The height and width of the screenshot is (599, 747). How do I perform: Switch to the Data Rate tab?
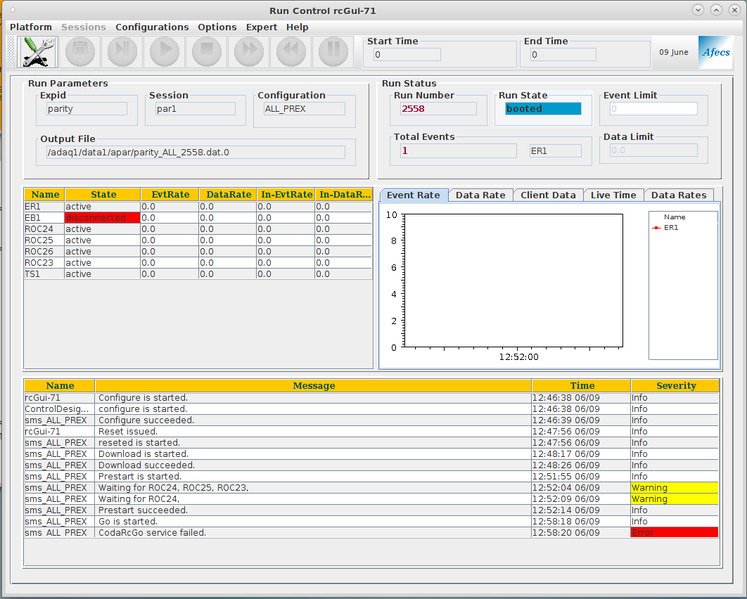pyautogui.click(x=480, y=195)
